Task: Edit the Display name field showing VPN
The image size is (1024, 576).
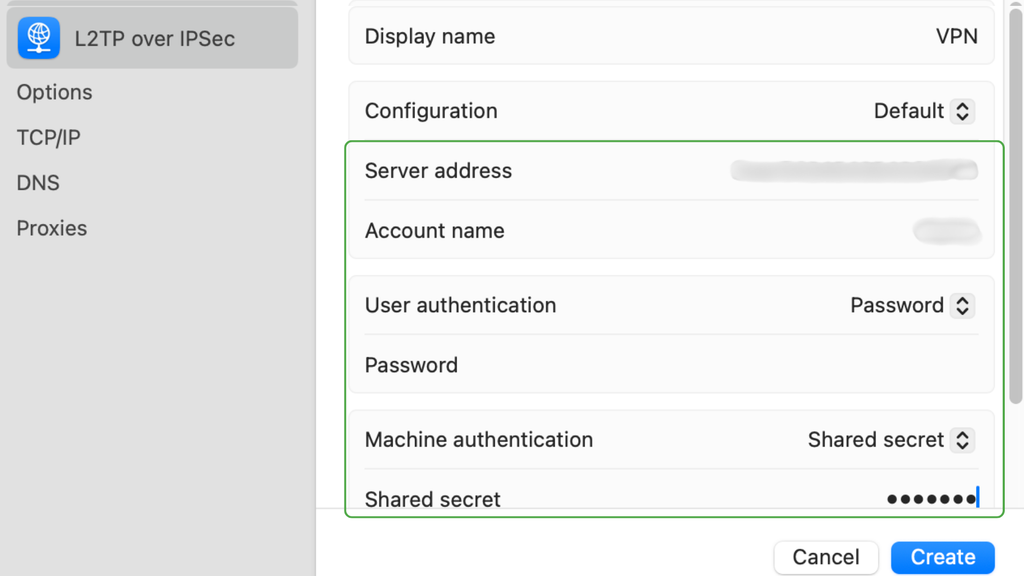Action: (x=957, y=37)
